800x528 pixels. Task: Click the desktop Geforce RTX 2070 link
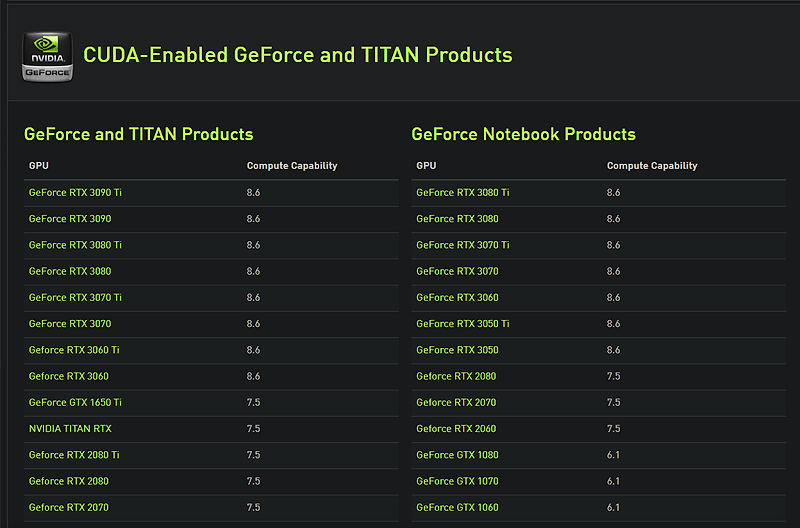(x=68, y=508)
